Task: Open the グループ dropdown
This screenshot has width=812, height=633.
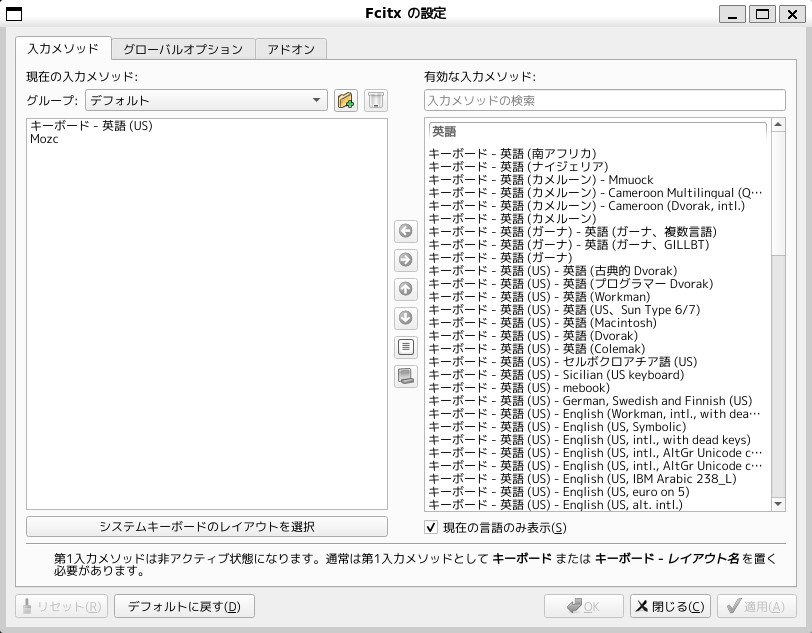Action: (205, 100)
